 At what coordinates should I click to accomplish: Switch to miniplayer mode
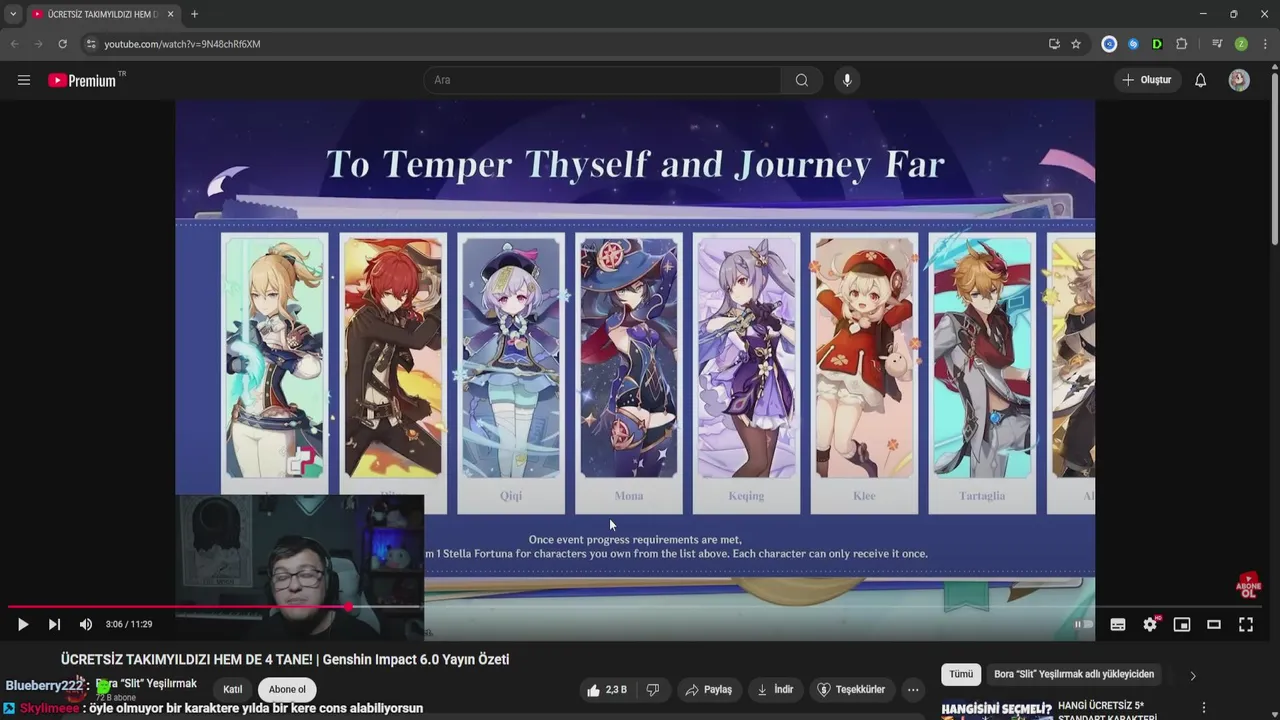1182,624
